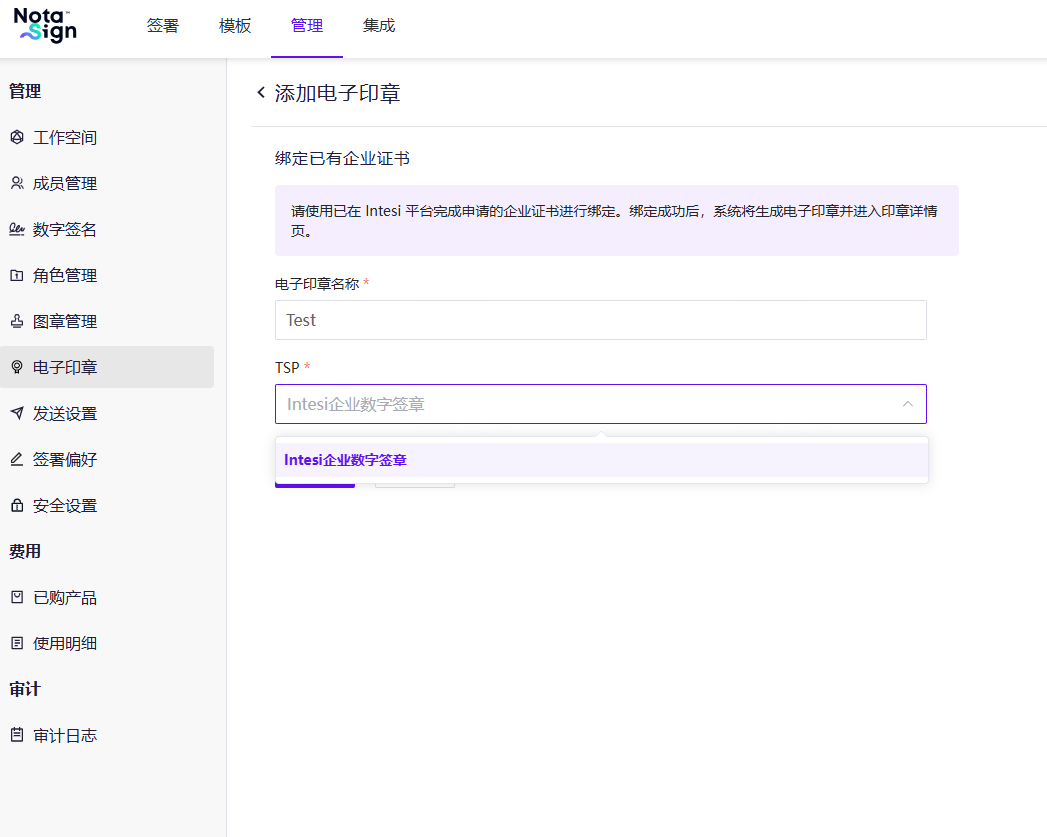Open the 集成 tab

pyautogui.click(x=379, y=26)
